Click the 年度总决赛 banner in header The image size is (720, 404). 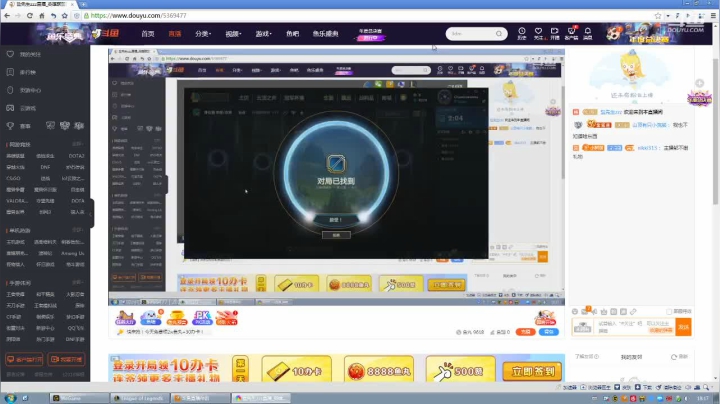(370, 34)
